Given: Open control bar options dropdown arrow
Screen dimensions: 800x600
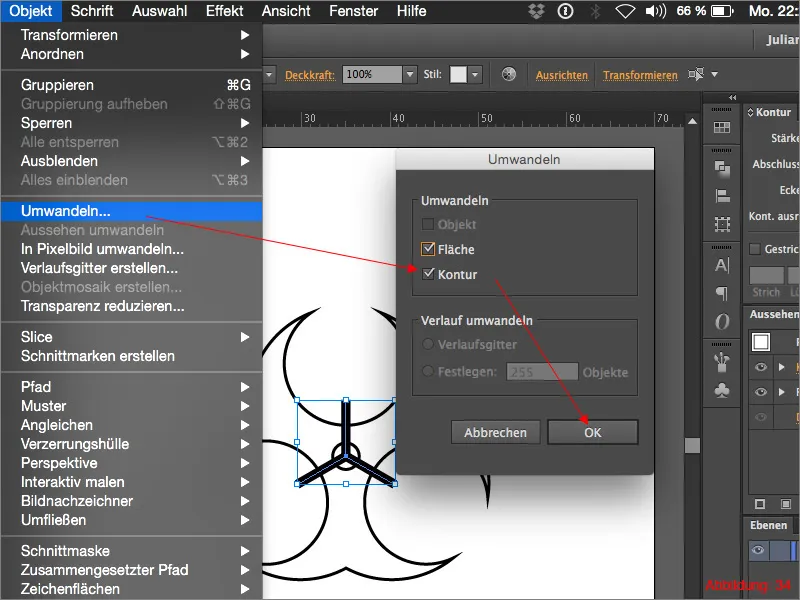Looking at the screenshot, I should point(715,74).
